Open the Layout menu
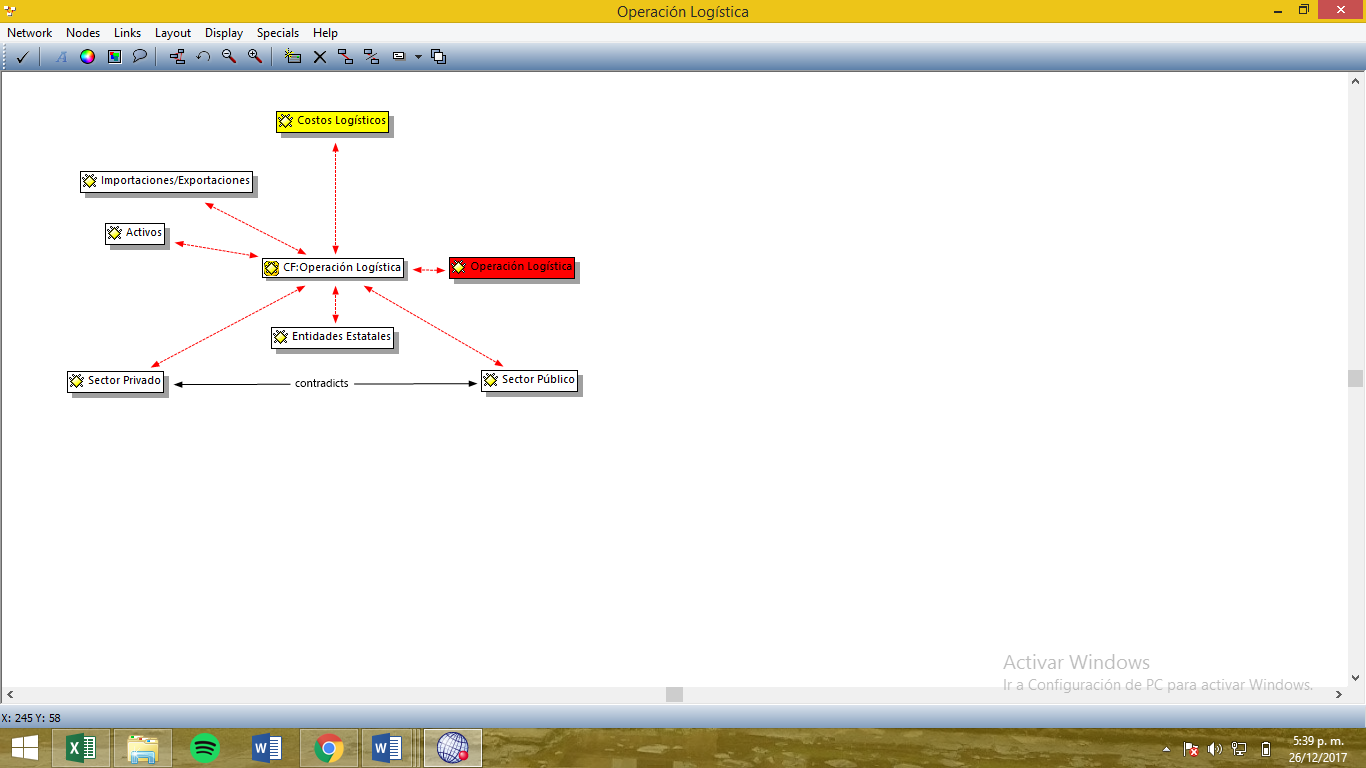This screenshot has width=1366, height=768. tap(172, 33)
